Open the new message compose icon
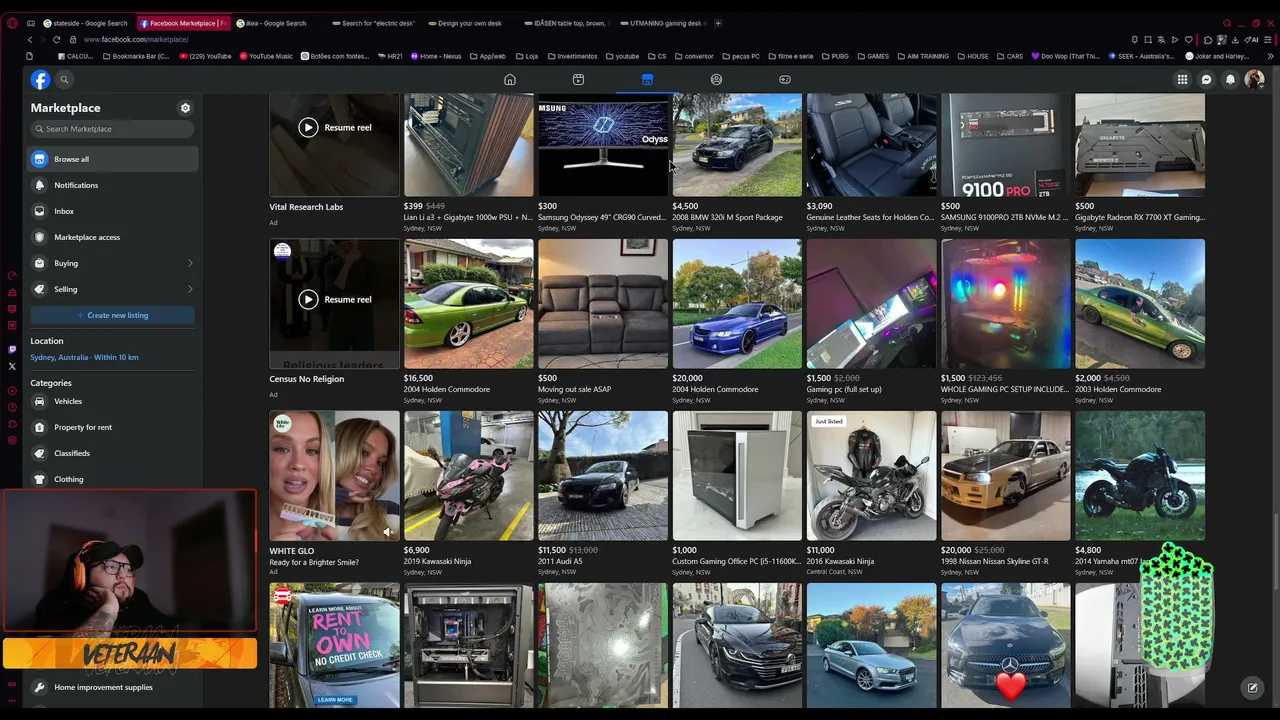The height and width of the screenshot is (720, 1280). coord(1252,688)
